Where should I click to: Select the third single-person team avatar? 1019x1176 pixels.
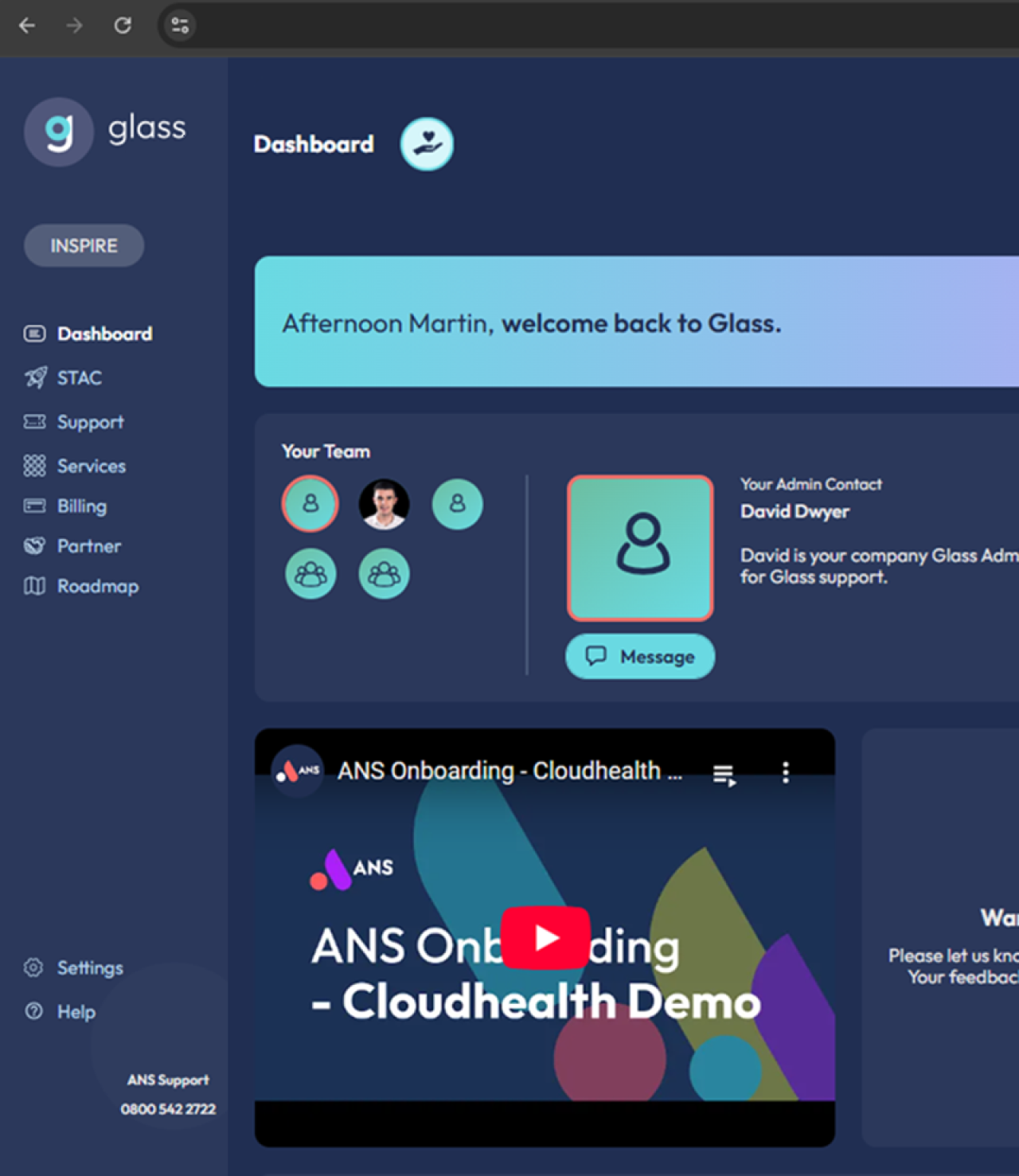pyautogui.click(x=457, y=504)
